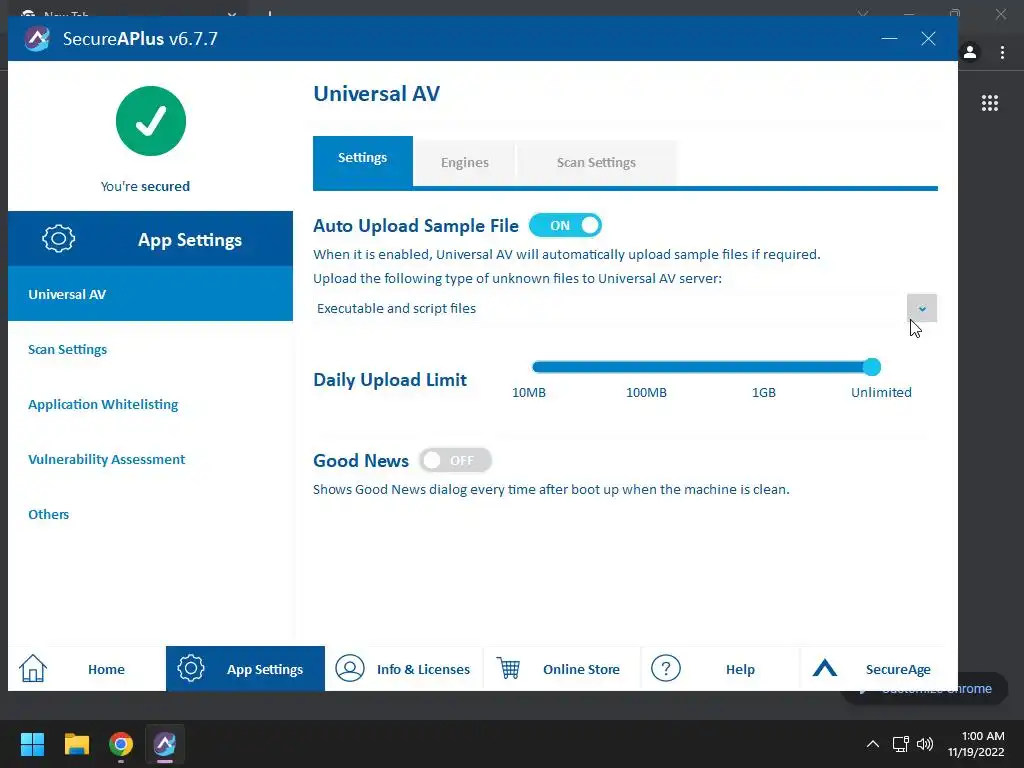Viewport: 1024px width, 768px height.
Task: Open the Online Store label
Action: tap(581, 669)
